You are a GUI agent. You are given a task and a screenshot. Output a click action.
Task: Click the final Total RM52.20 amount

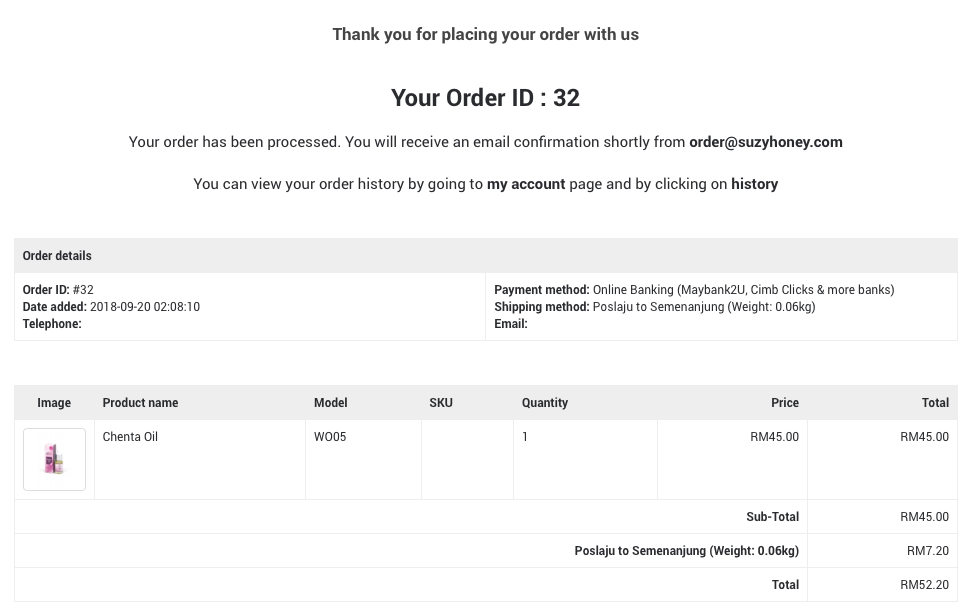(x=924, y=585)
